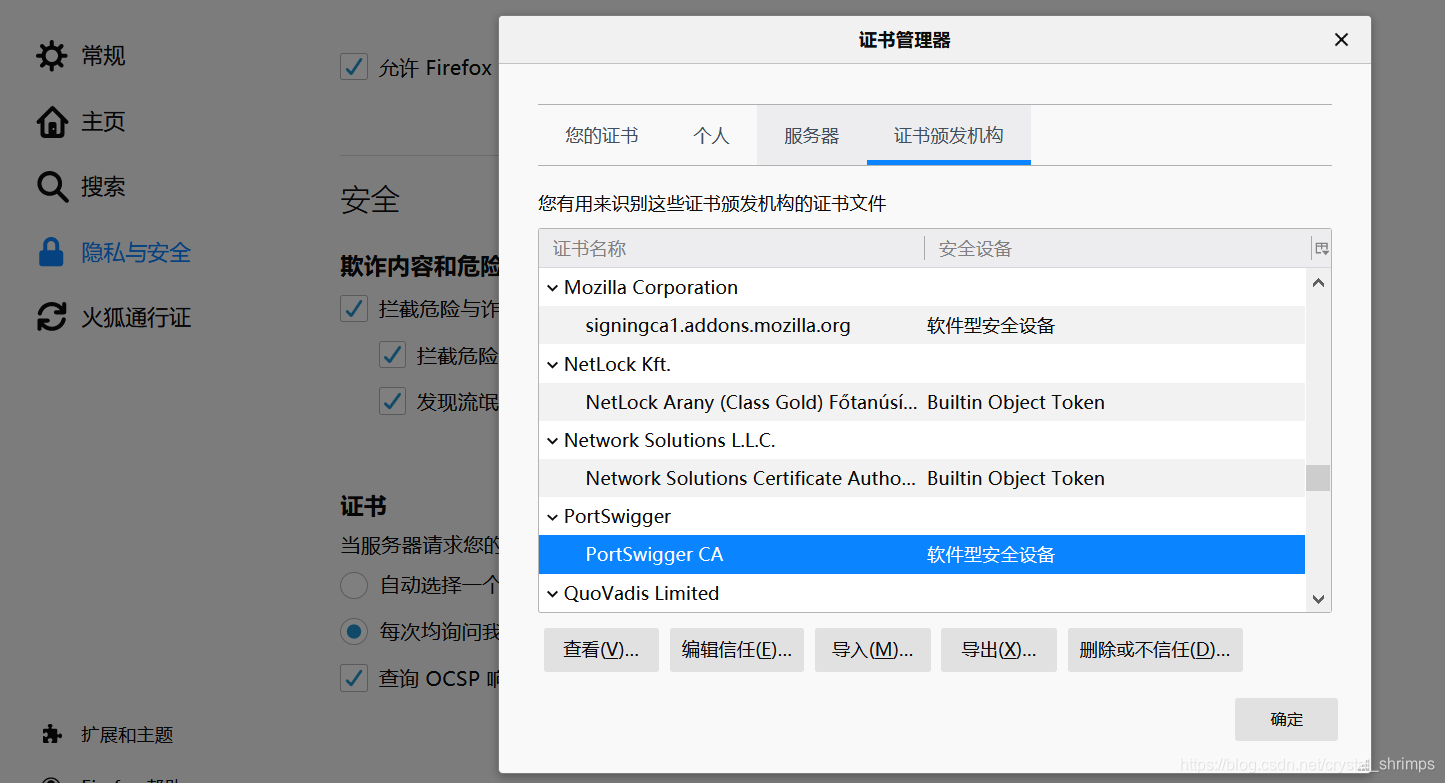This screenshot has height=783, width=1445.
Task: Click the 确定 button
Action: pos(1286,720)
